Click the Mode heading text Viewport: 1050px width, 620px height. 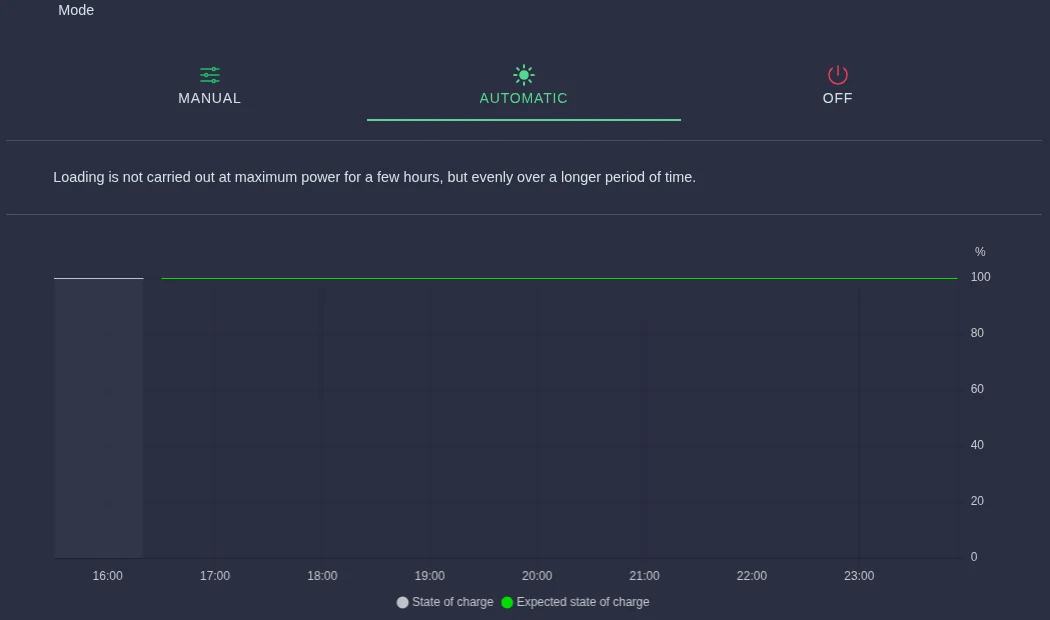[76, 10]
